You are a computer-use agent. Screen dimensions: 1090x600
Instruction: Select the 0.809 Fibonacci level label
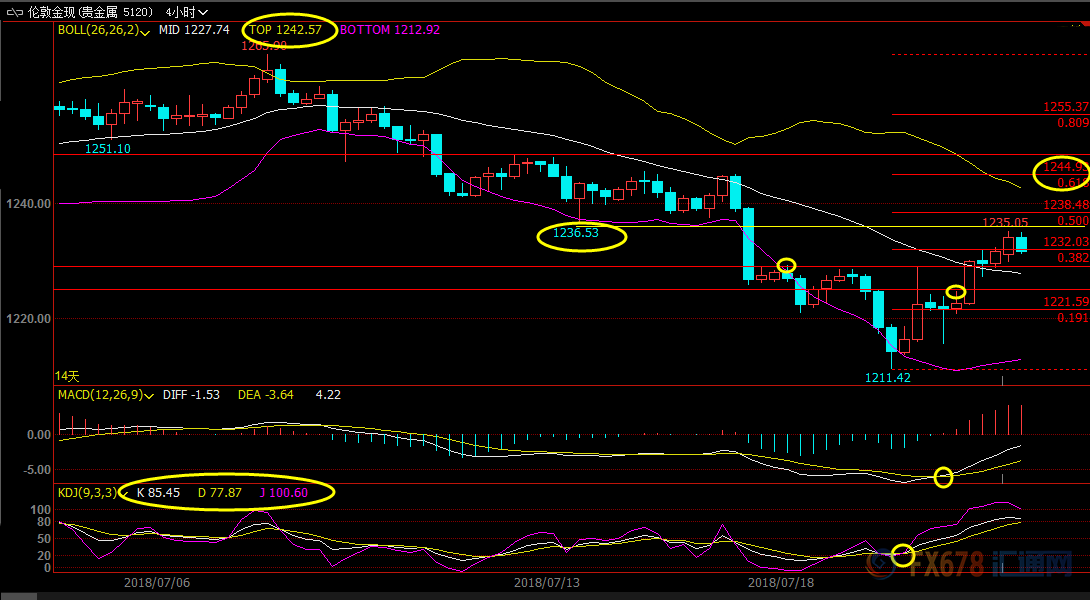tap(1071, 122)
